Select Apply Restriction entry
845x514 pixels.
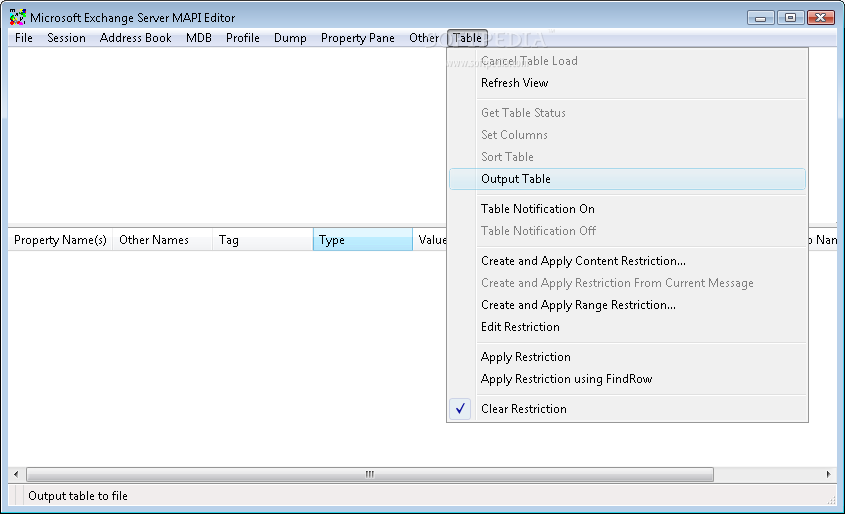click(627, 357)
